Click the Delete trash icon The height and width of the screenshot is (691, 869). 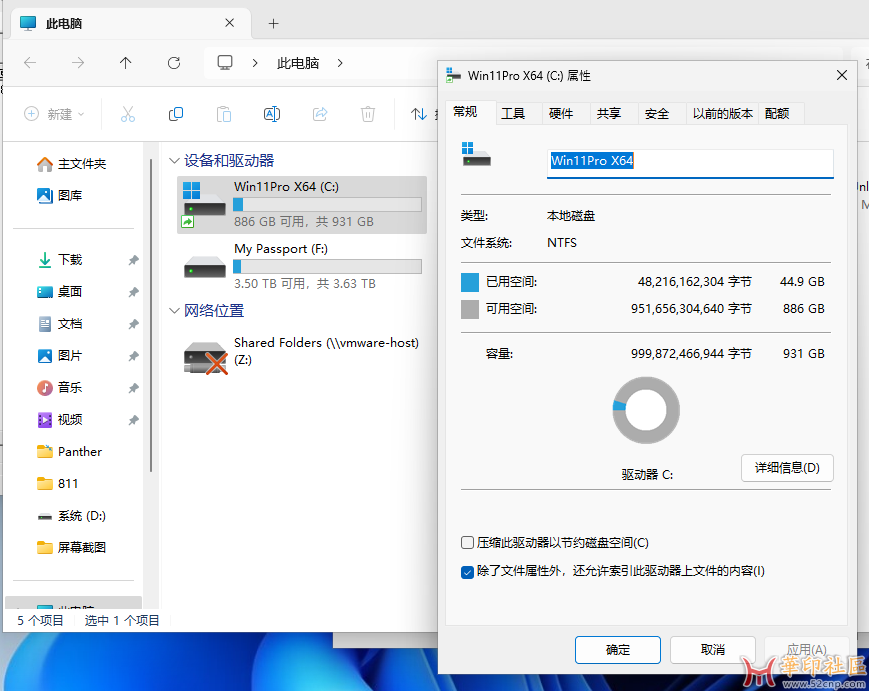tap(368, 114)
